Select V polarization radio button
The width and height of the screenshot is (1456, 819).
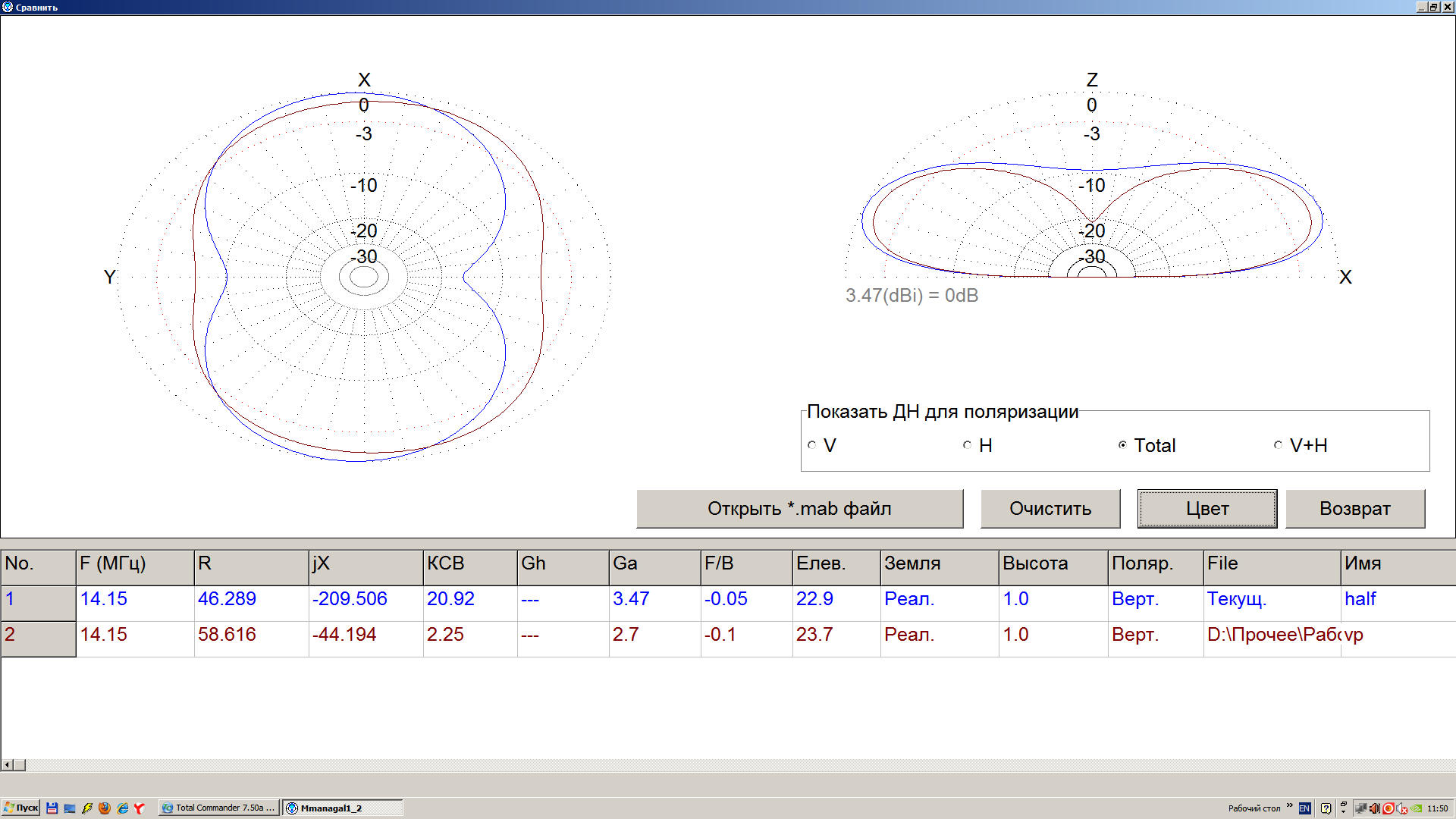812,445
